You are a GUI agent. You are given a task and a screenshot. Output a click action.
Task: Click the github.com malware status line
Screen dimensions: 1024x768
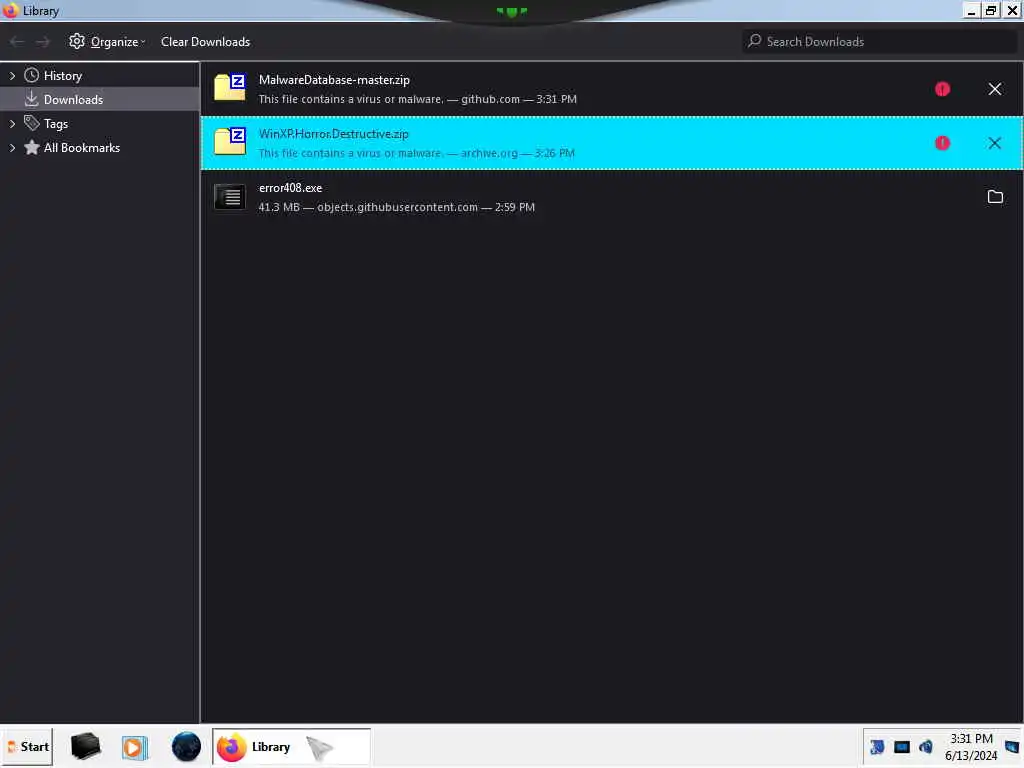pyautogui.click(x=417, y=99)
